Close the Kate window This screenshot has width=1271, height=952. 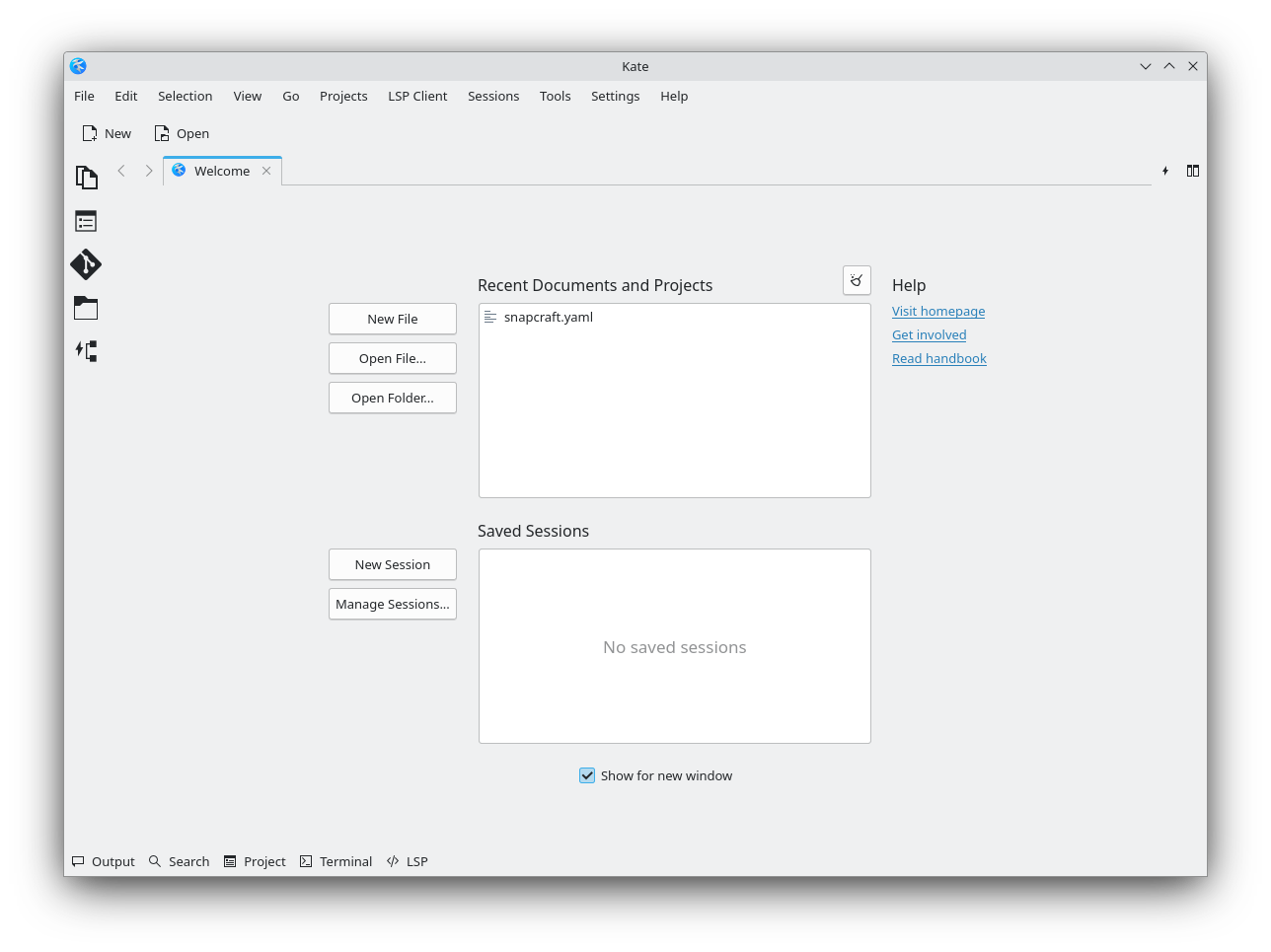(x=1193, y=66)
